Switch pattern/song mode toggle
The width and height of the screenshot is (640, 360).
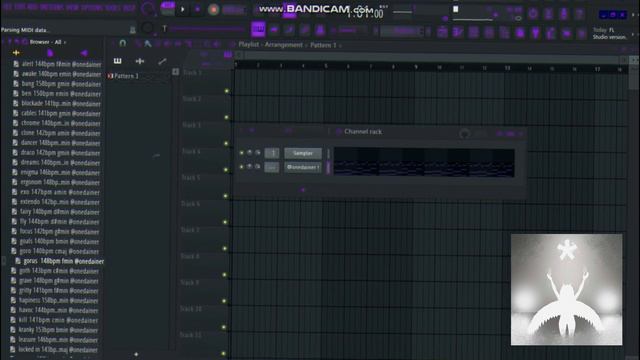point(168,9)
